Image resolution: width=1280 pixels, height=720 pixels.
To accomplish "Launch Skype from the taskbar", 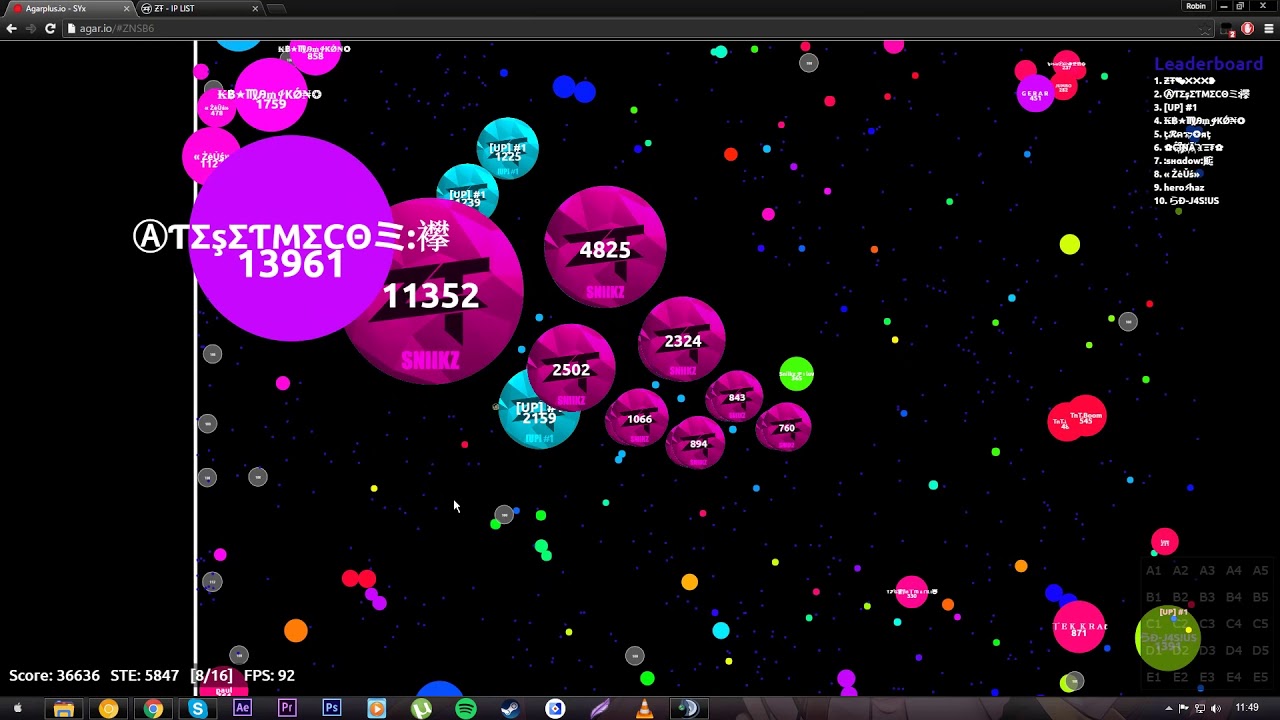I will point(198,709).
